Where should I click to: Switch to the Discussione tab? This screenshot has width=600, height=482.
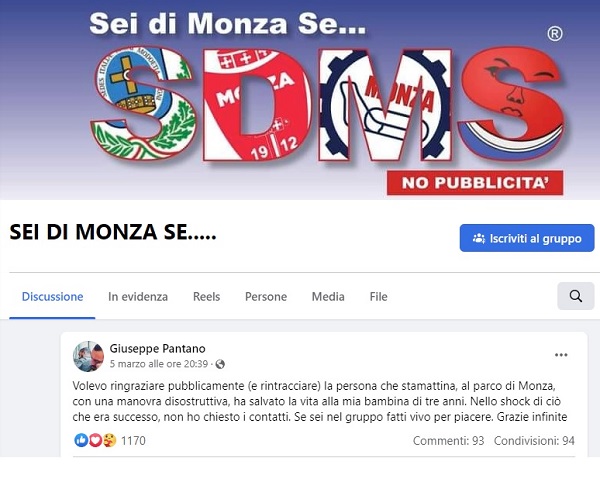tap(52, 297)
